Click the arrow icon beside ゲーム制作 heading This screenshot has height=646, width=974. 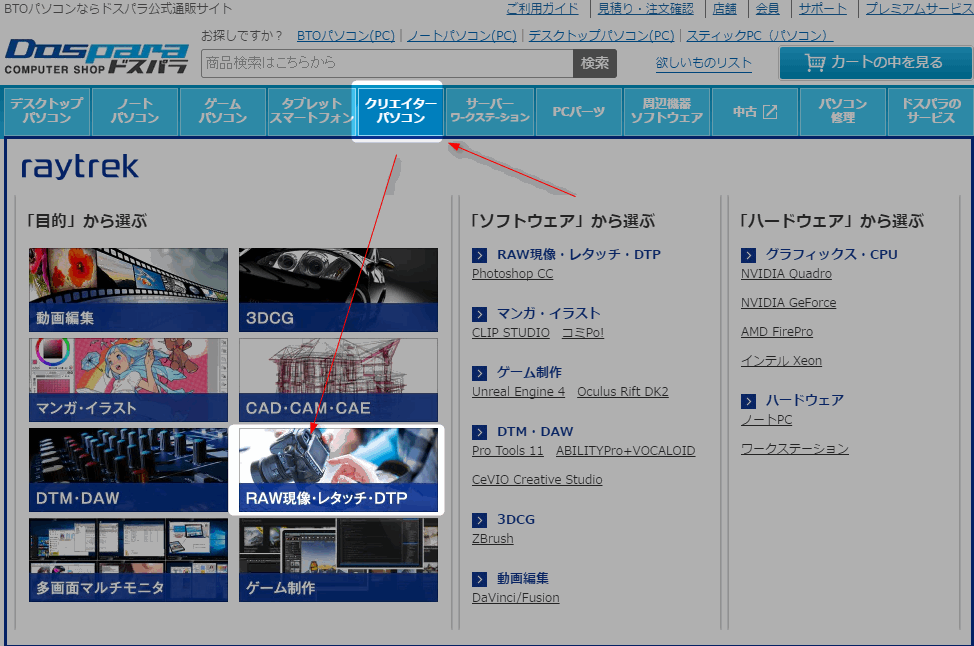pos(479,373)
